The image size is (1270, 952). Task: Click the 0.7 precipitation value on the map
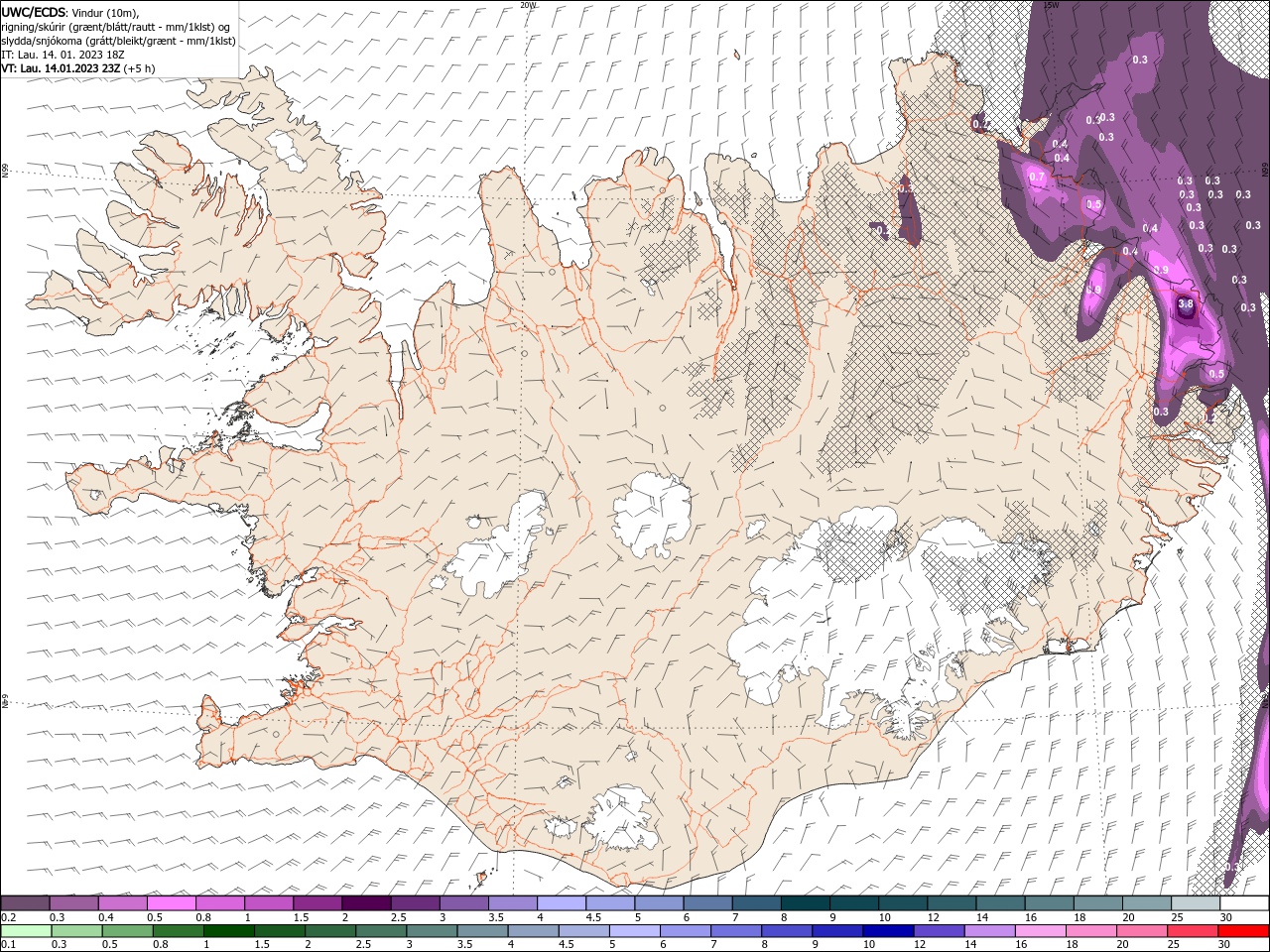click(1038, 177)
